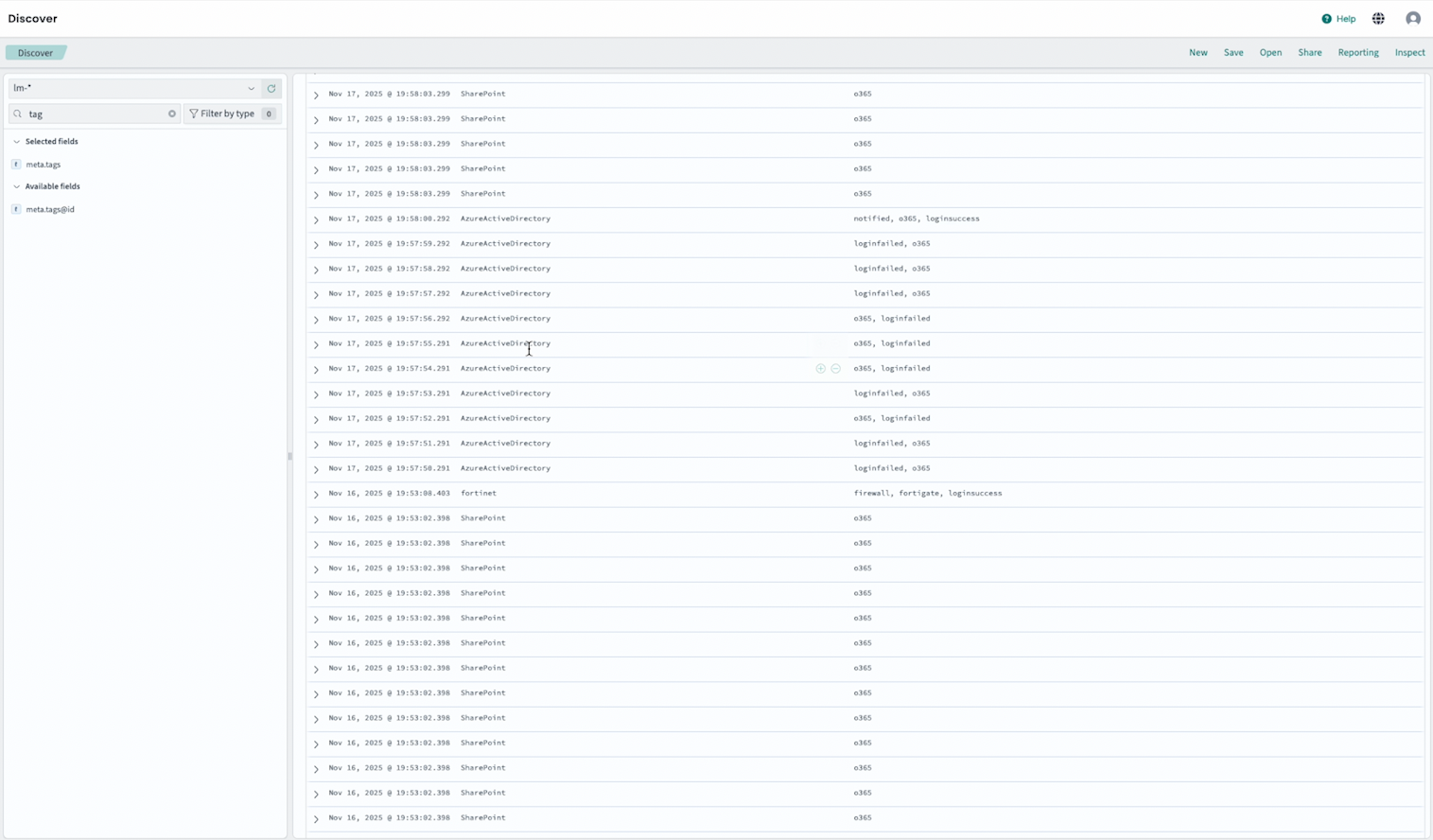Open the Reporting menu
The height and width of the screenshot is (840, 1433).
[1358, 53]
